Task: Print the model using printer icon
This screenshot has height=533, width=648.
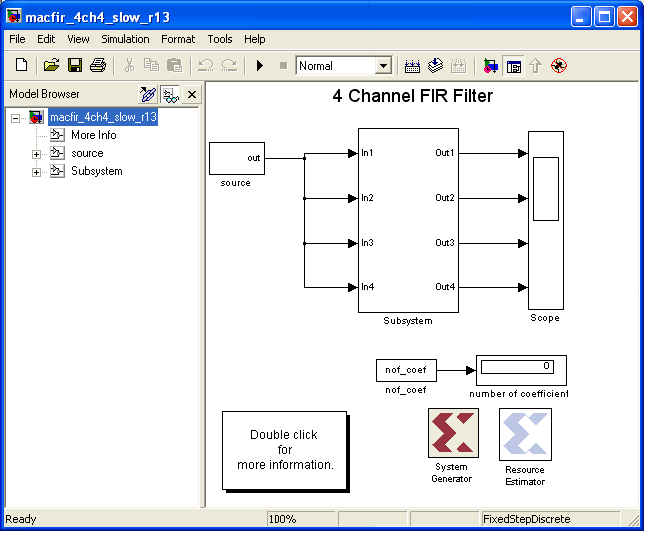Action: tap(97, 66)
